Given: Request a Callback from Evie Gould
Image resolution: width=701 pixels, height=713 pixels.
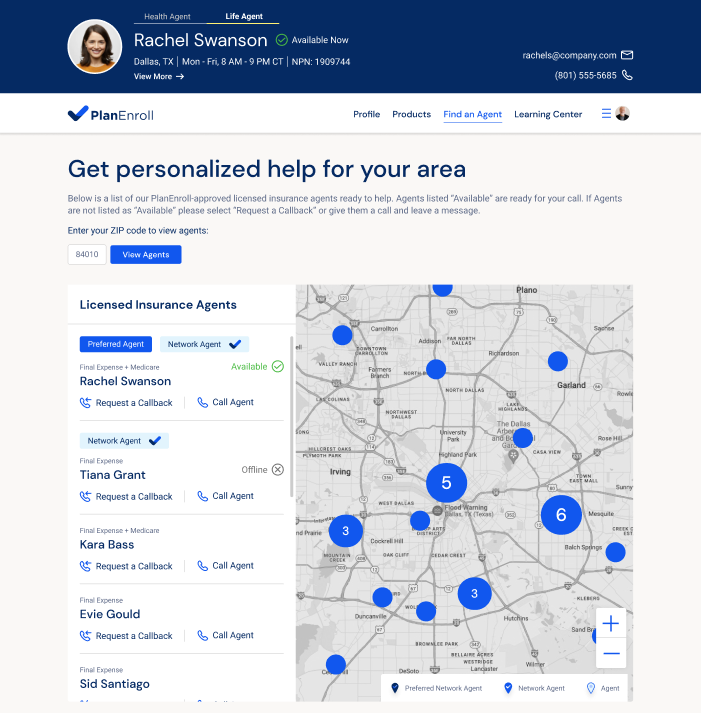Looking at the screenshot, I should (134, 636).
